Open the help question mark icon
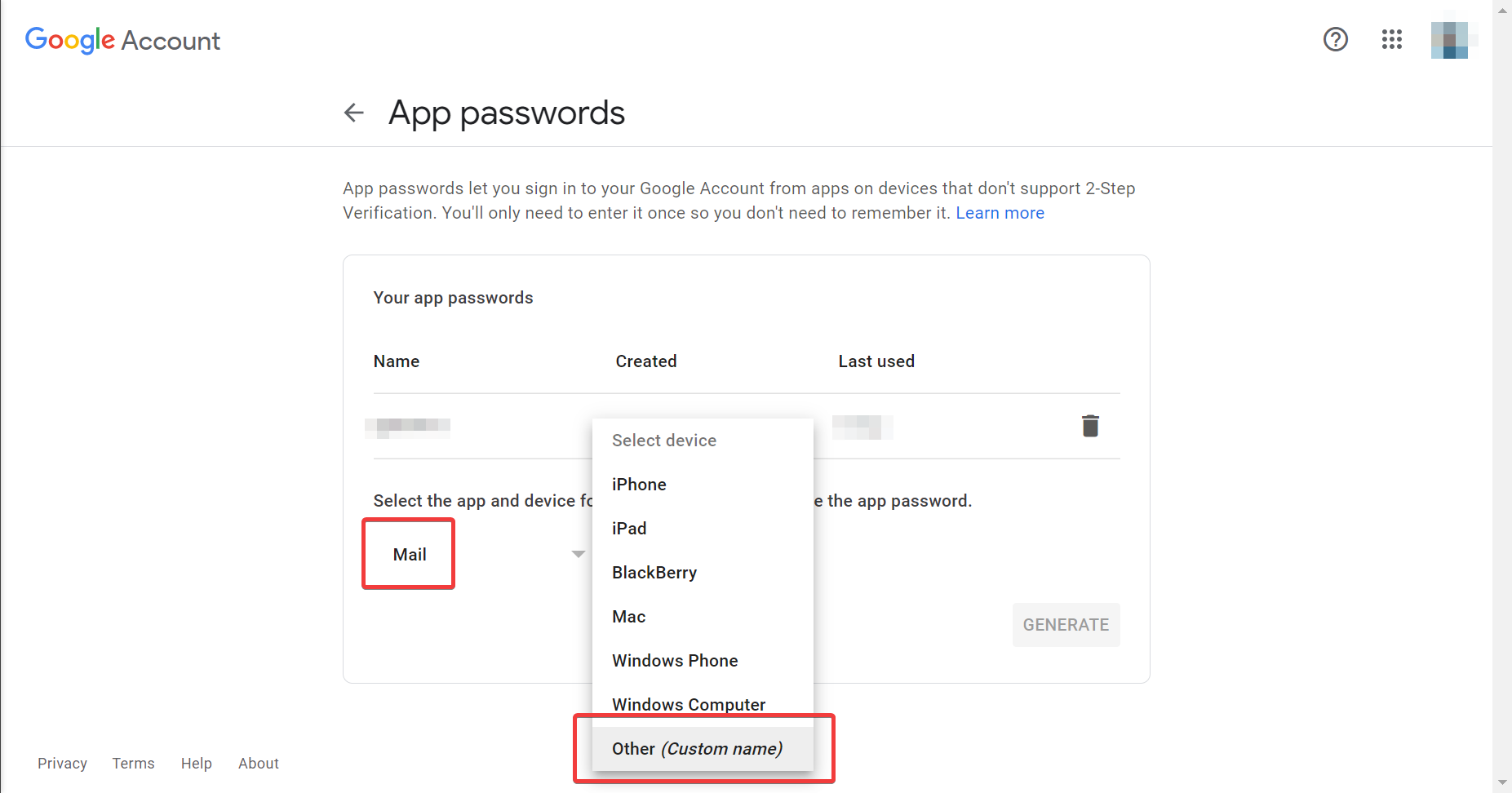1512x793 pixels. coord(1335,39)
